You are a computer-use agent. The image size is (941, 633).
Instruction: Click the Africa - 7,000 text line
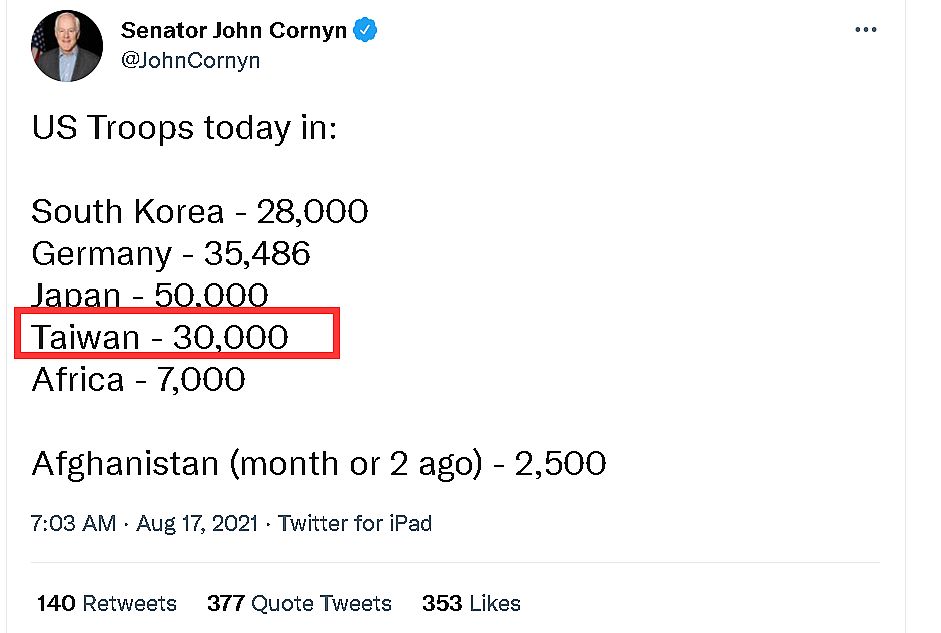coord(138,379)
